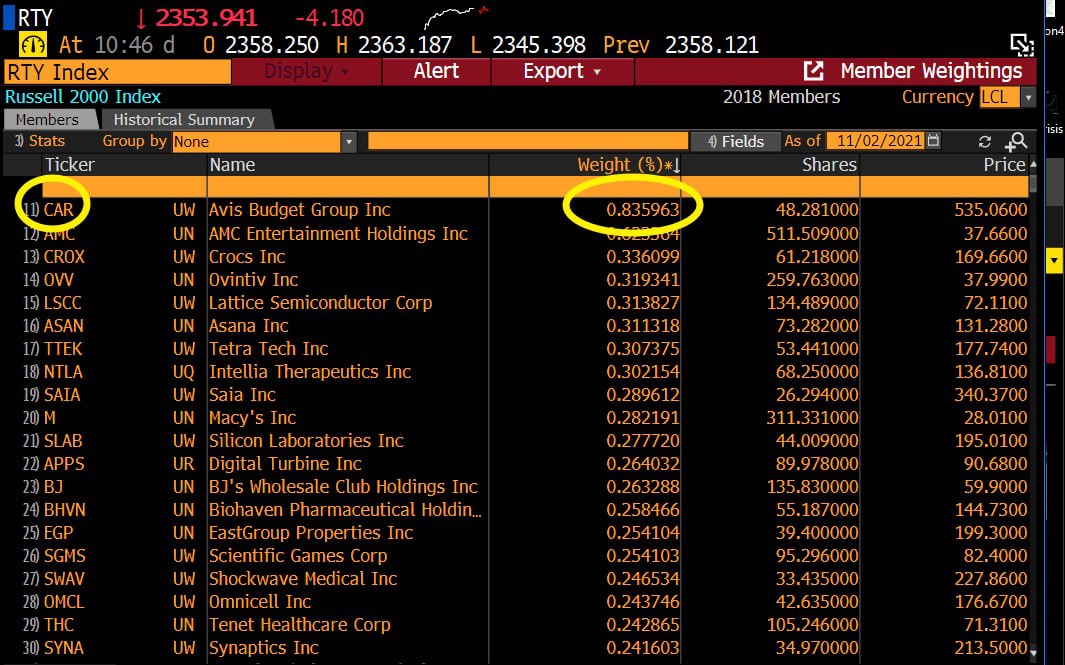The image size is (1065, 665).
Task: Click the Alert button
Action: click(436, 71)
